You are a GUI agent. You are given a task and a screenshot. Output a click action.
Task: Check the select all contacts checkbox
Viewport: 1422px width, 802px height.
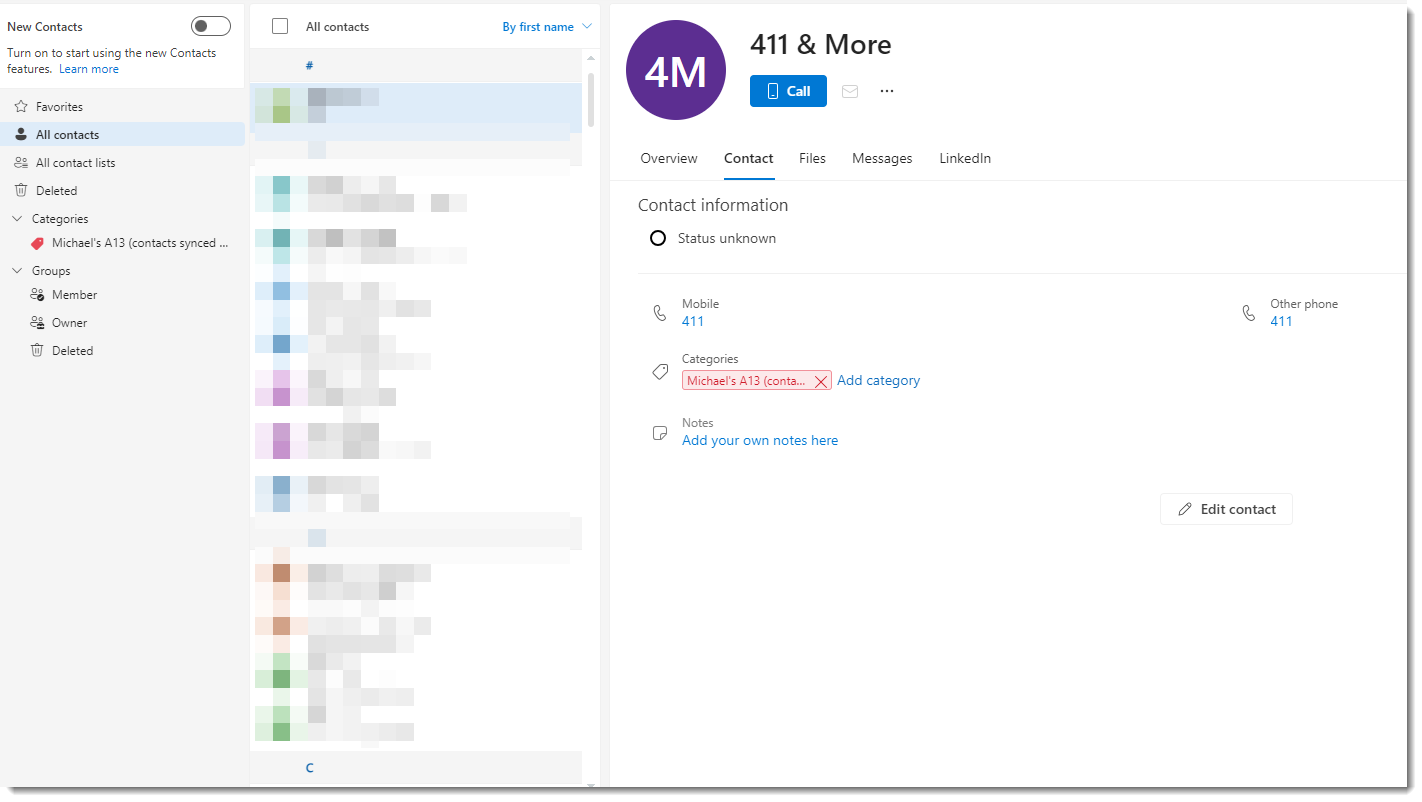point(280,27)
